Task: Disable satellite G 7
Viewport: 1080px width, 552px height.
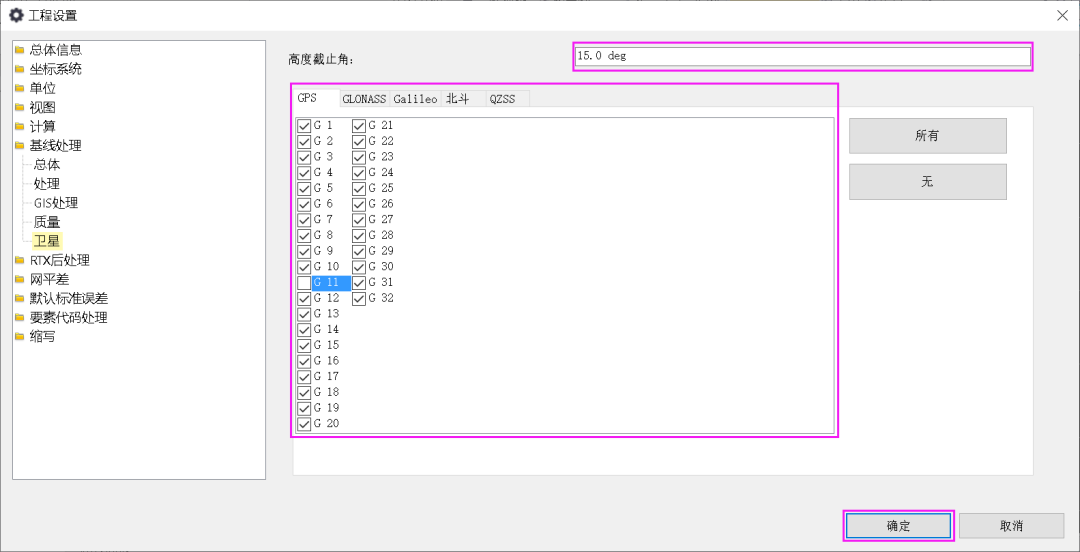Action: tap(304, 220)
